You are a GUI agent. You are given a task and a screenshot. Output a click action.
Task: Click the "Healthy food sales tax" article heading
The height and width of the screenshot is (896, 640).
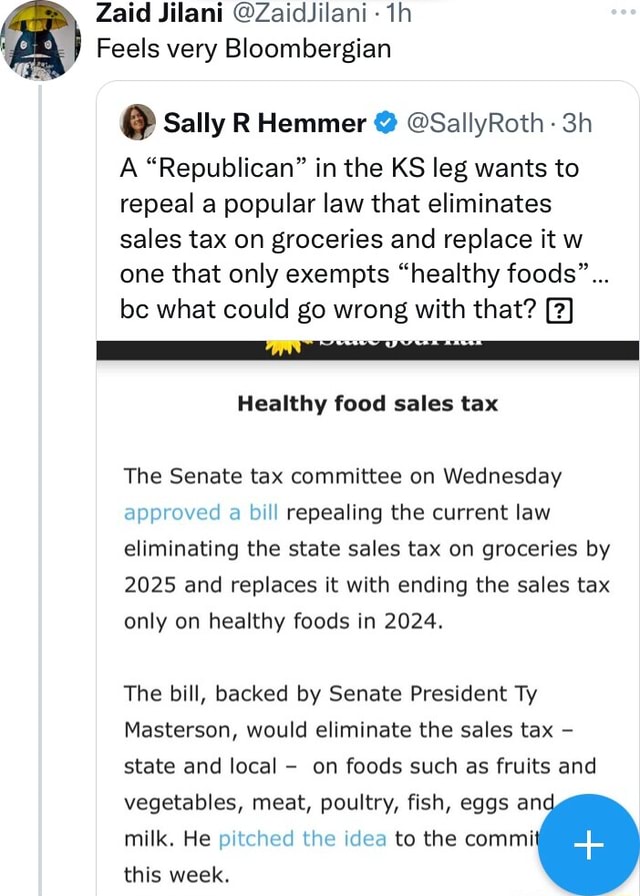pos(367,404)
